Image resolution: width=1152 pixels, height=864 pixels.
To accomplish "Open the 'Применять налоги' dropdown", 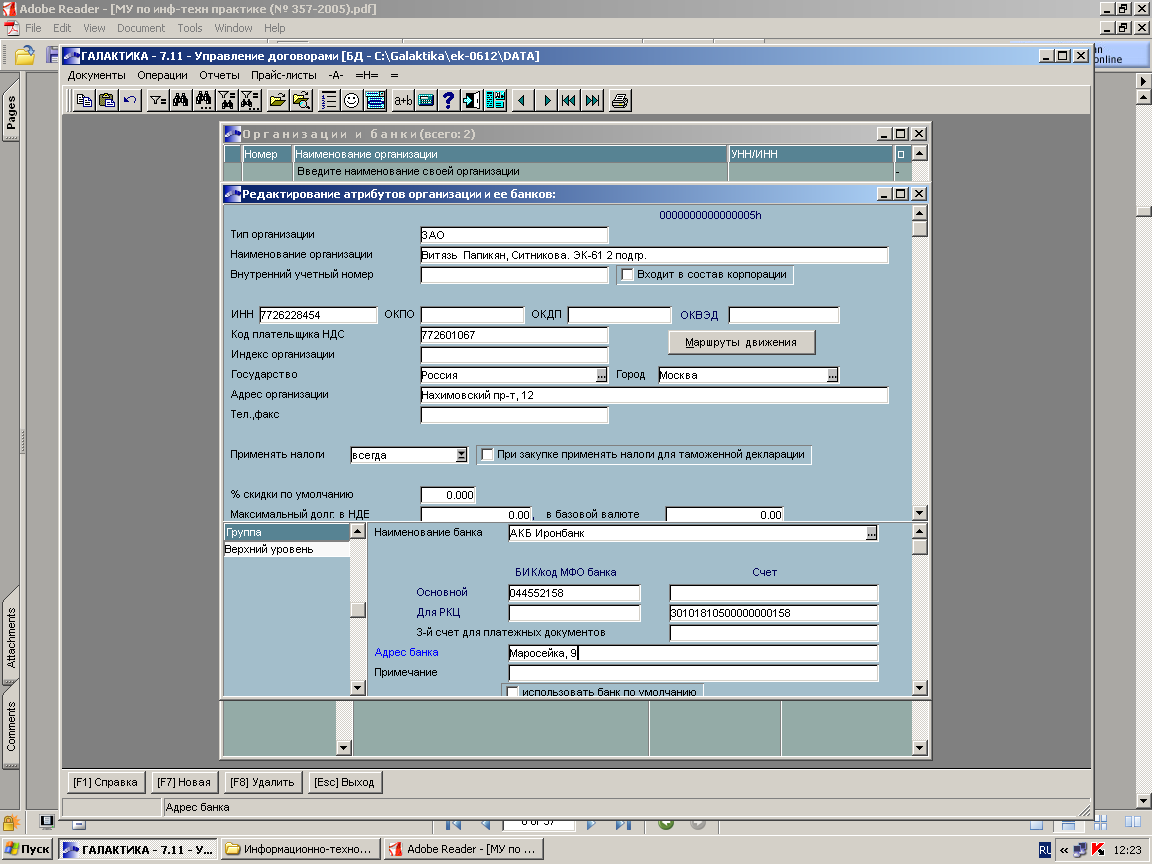I will click(461, 455).
